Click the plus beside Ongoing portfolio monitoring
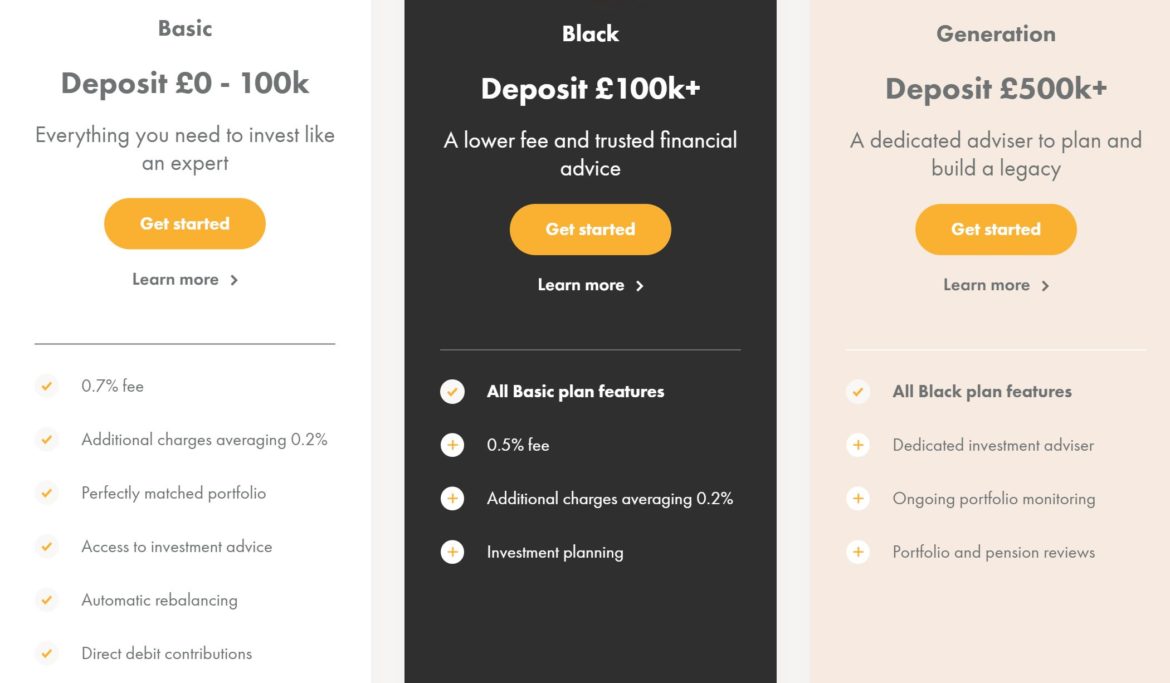Image resolution: width=1170 pixels, height=683 pixels. 858,498
